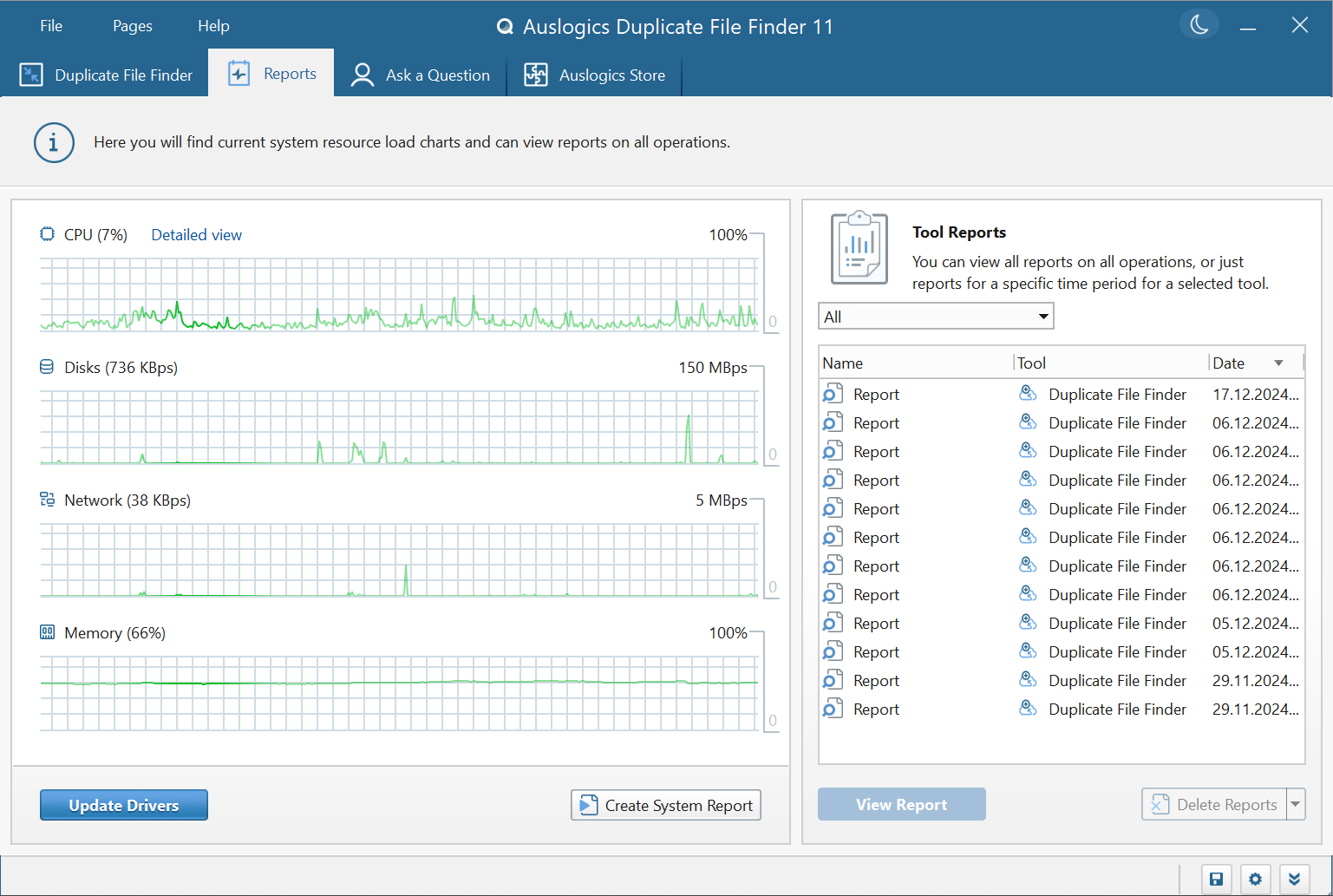Click the Create System Report button
Image resolution: width=1333 pixels, height=896 pixels.
tap(665, 805)
